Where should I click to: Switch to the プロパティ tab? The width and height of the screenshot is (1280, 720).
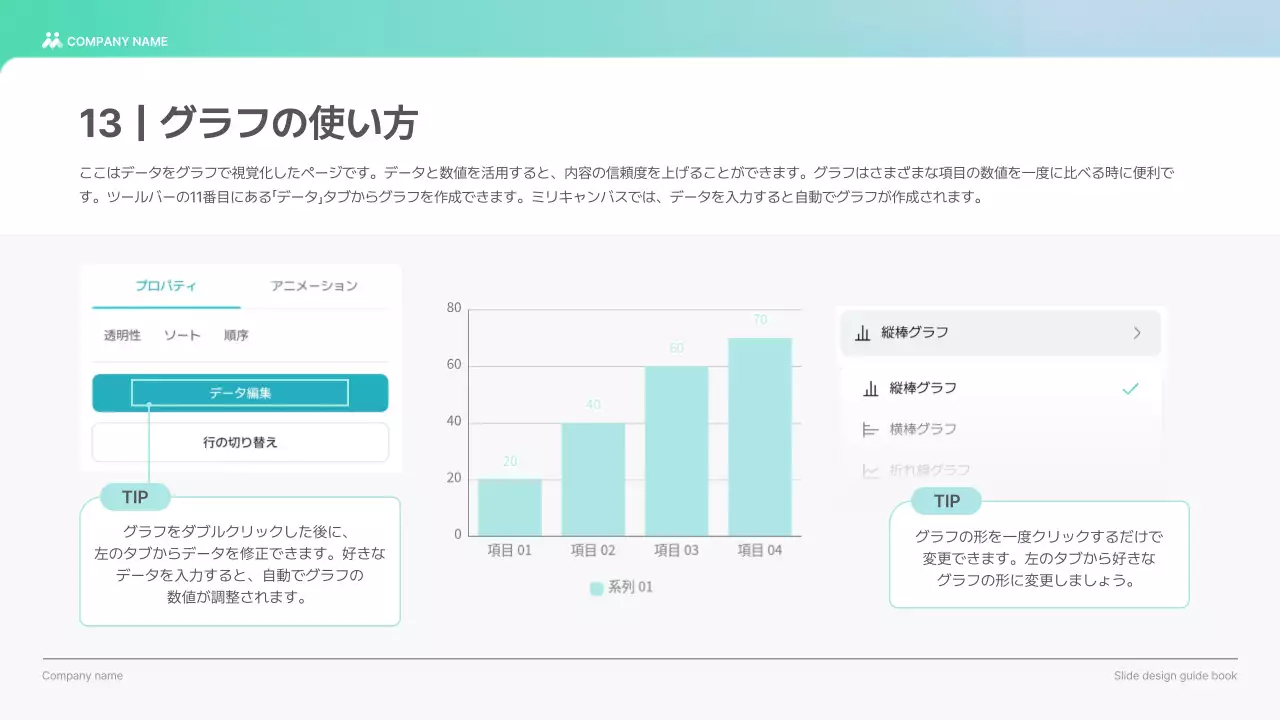pyautogui.click(x=166, y=286)
